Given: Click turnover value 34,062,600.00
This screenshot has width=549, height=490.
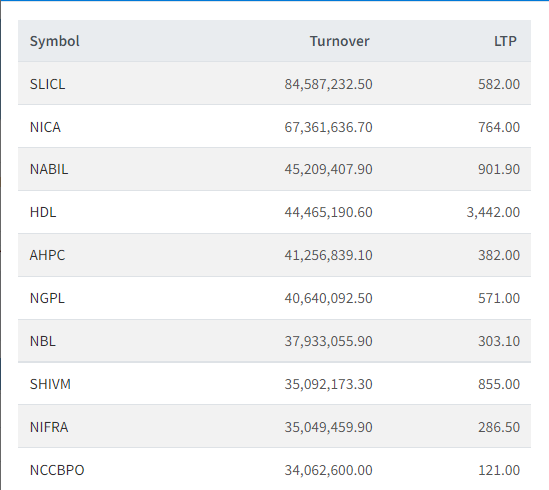Looking at the screenshot, I should click(x=328, y=470).
